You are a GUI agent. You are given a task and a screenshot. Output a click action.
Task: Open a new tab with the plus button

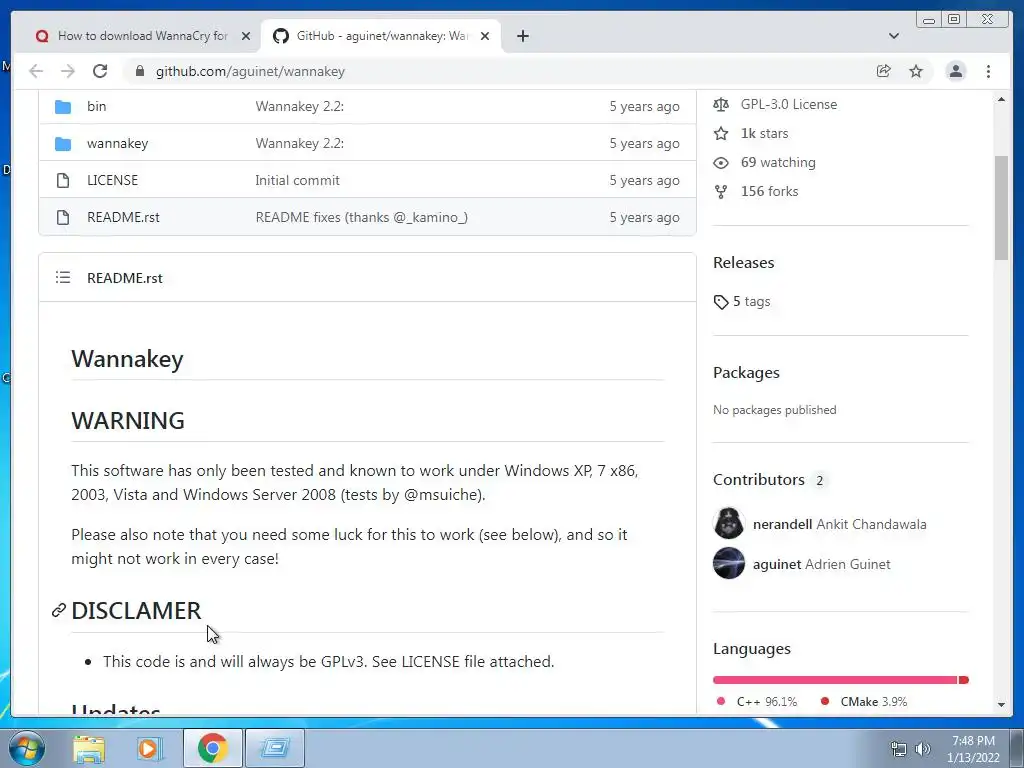pyautogui.click(x=522, y=36)
